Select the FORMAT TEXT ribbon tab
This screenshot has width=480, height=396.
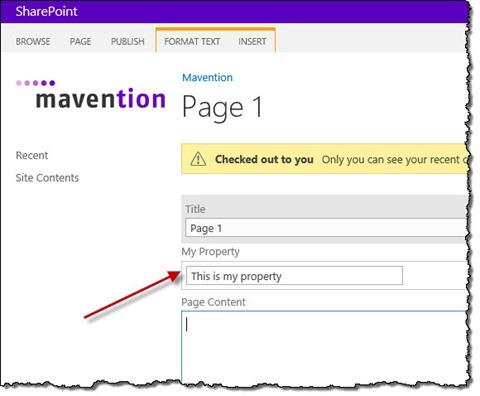192,41
